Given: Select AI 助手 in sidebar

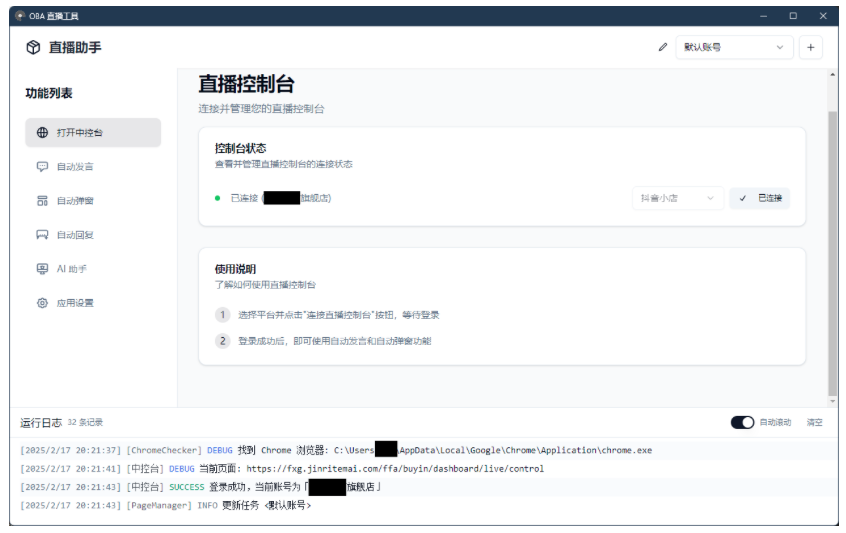Looking at the screenshot, I should point(93,269).
